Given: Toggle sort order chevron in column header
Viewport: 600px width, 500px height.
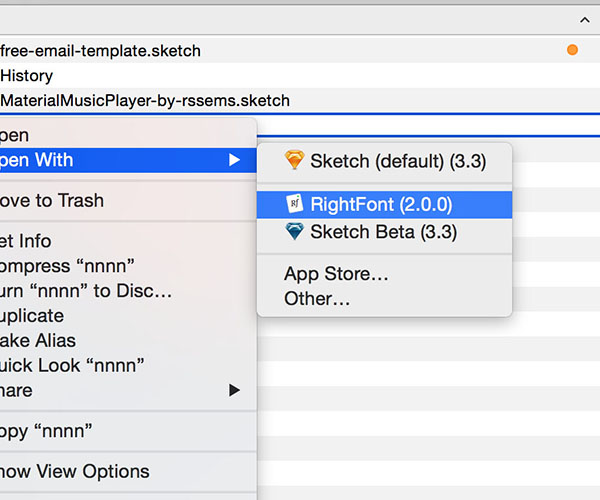Looking at the screenshot, I should coord(585,20).
